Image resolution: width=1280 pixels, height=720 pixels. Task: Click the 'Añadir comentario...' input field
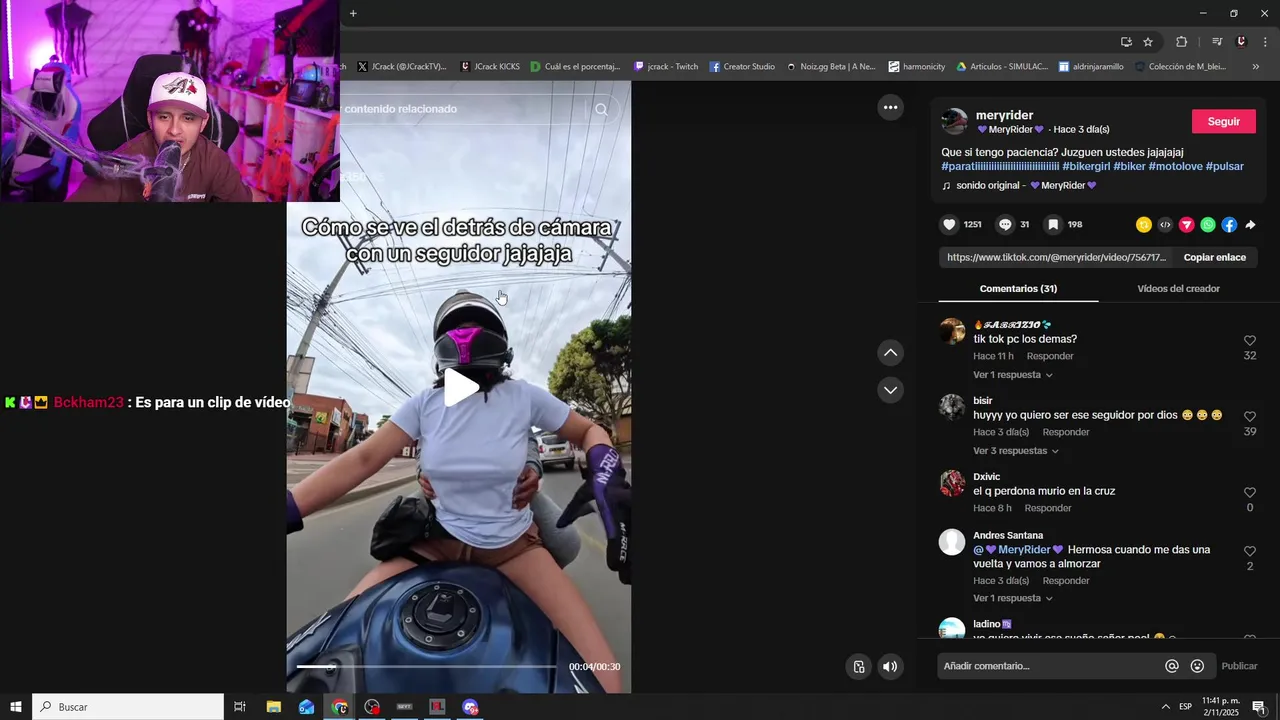point(1050,666)
